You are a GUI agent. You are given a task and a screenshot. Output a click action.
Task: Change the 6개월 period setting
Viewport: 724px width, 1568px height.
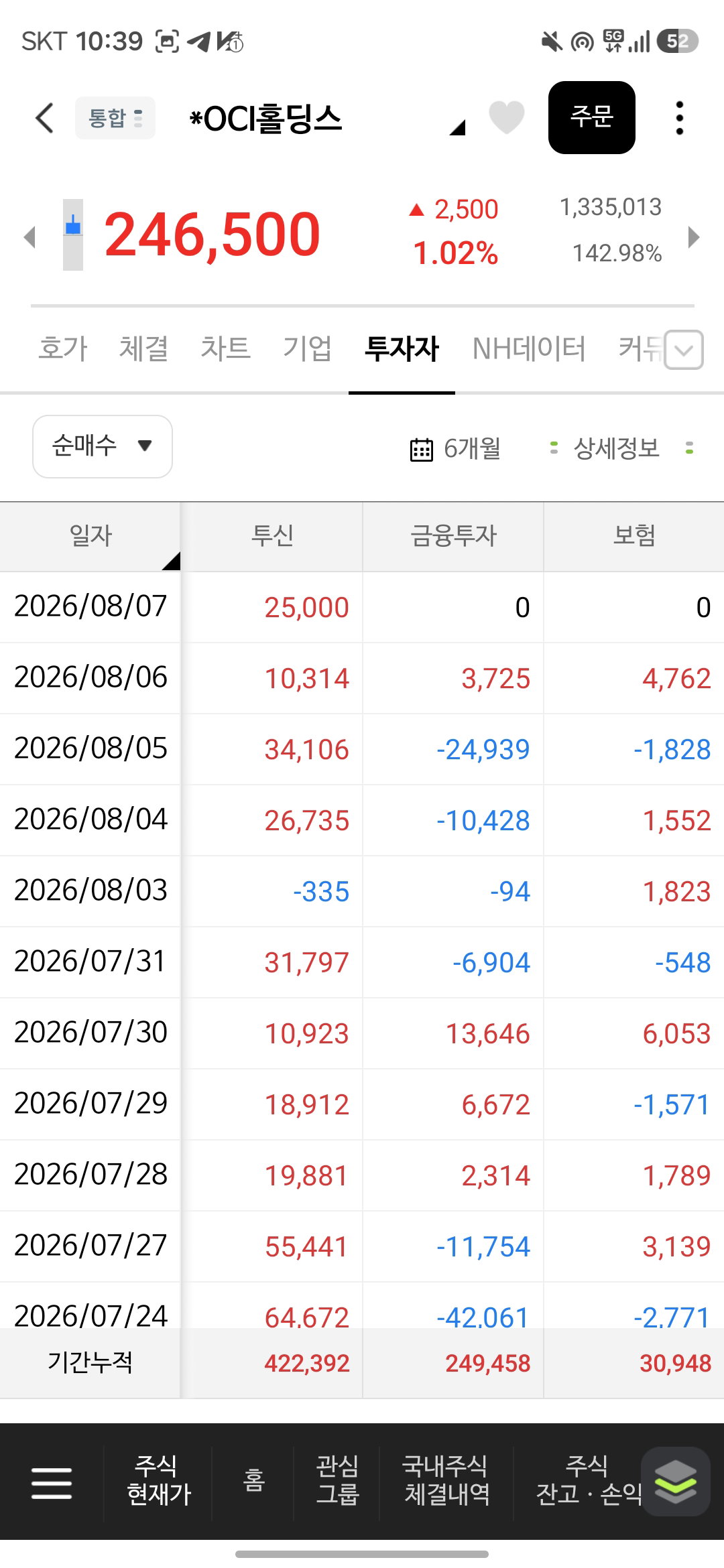473,448
